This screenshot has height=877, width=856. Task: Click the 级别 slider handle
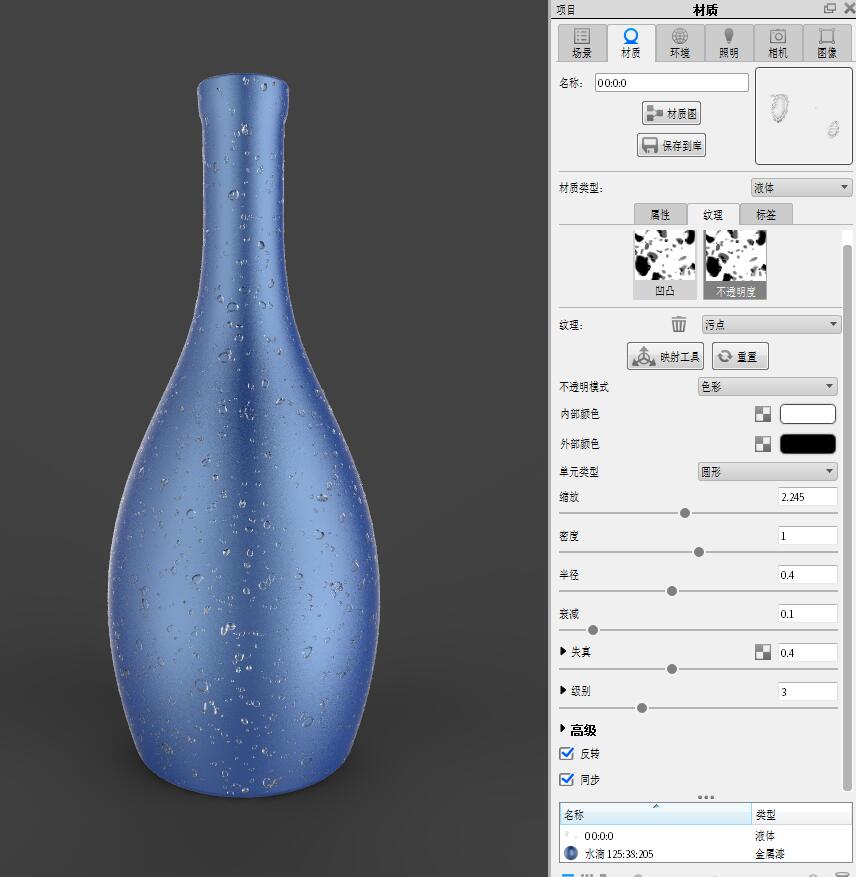point(642,708)
